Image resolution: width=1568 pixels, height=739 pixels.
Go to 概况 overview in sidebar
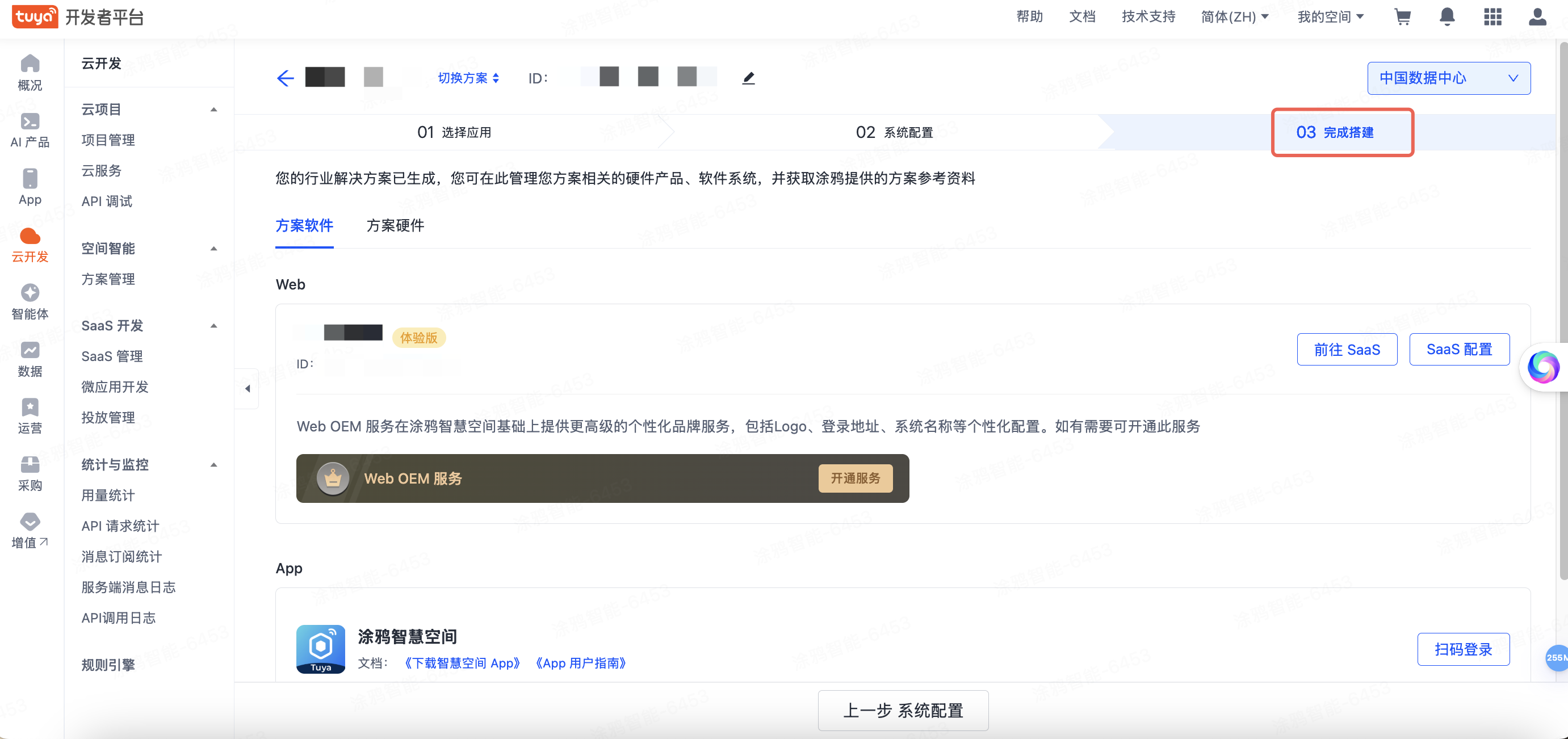point(30,73)
